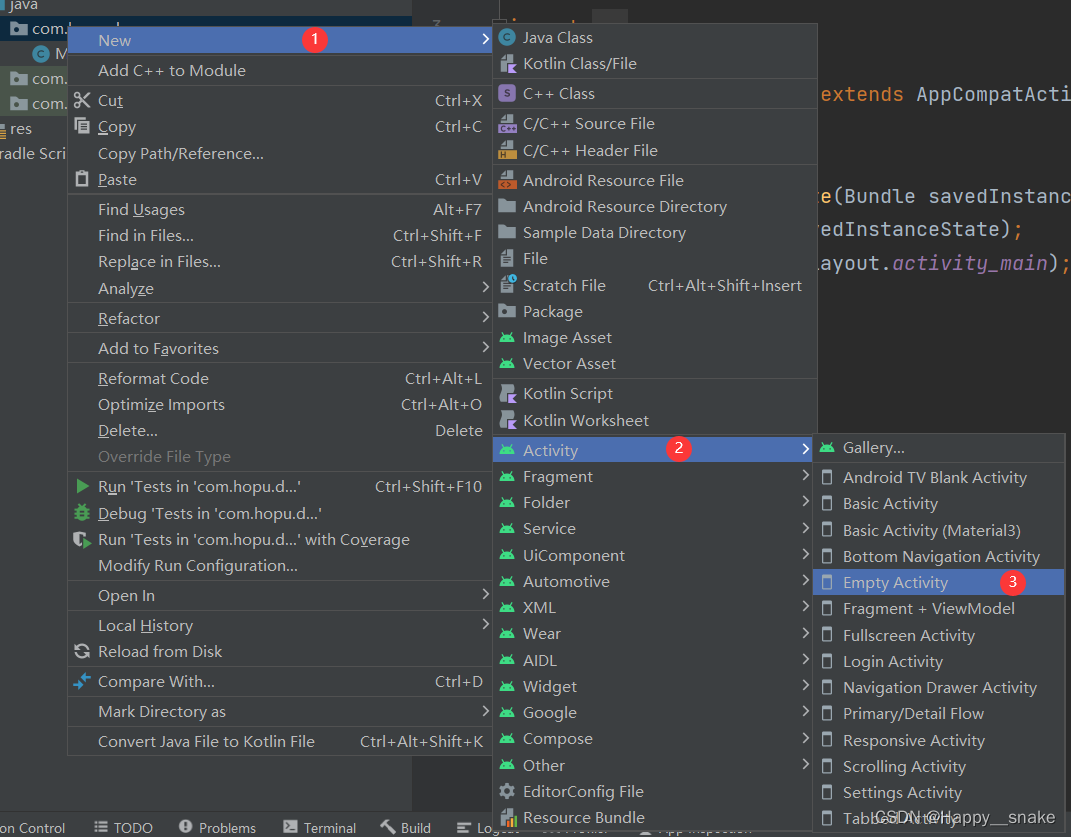Screen dimensions: 1071x837
Task: Click the Android Resource File icon
Action: pos(507,180)
